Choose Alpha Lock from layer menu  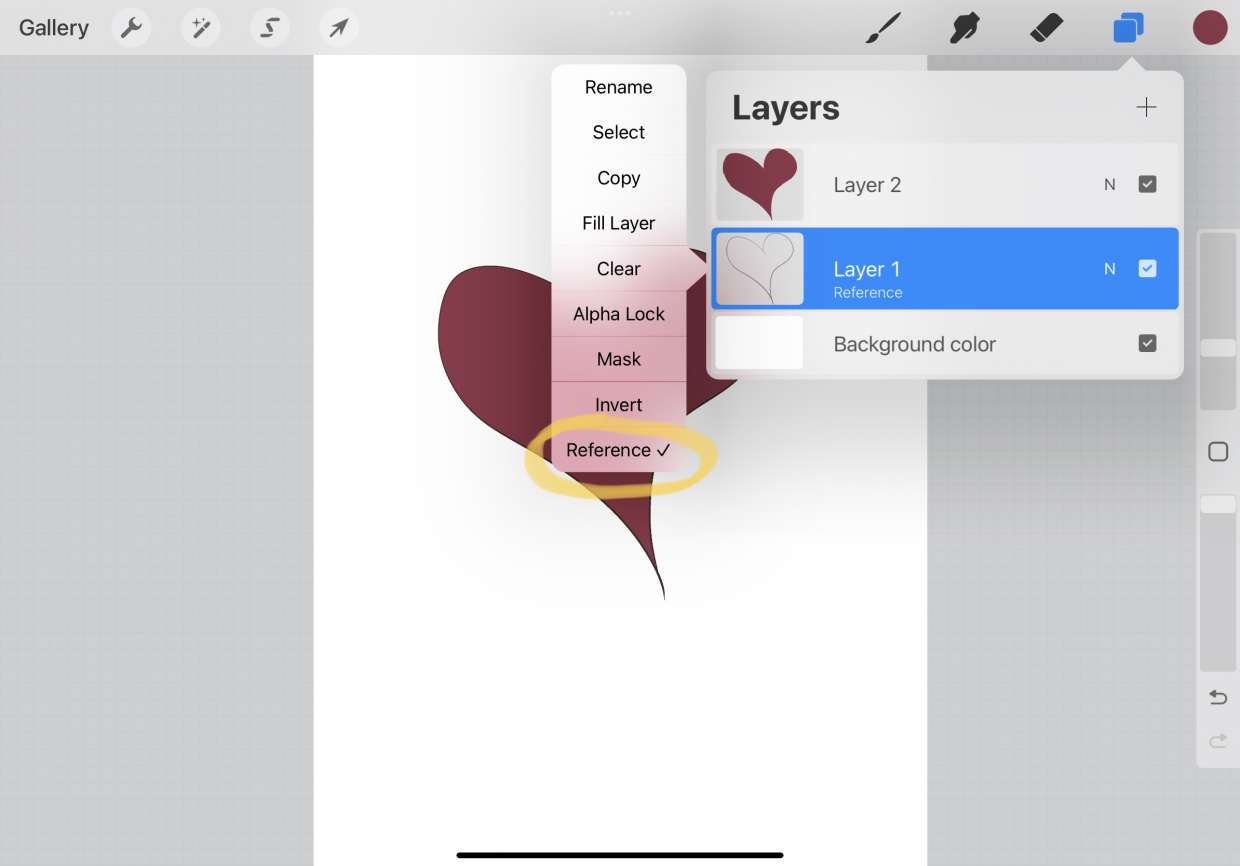pyautogui.click(x=618, y=314)
